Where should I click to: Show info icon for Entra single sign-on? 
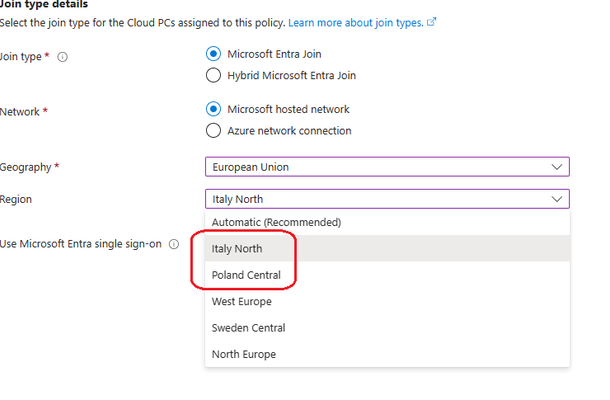click(x=174, y=244)
